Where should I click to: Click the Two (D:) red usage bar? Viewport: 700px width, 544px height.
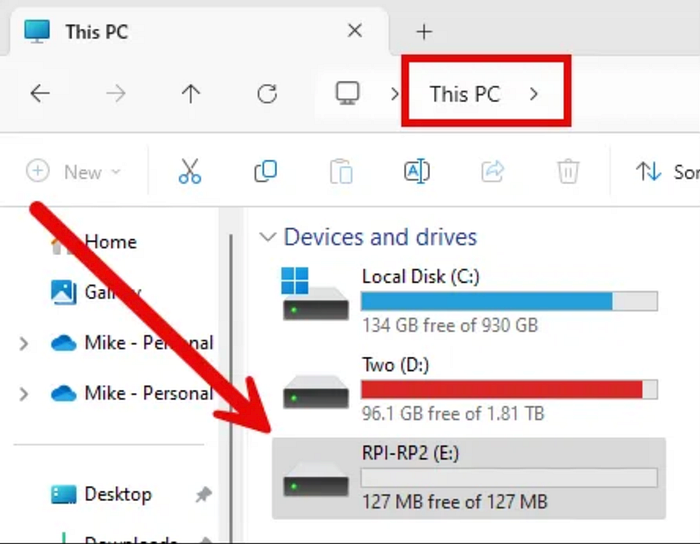point(501,389)
